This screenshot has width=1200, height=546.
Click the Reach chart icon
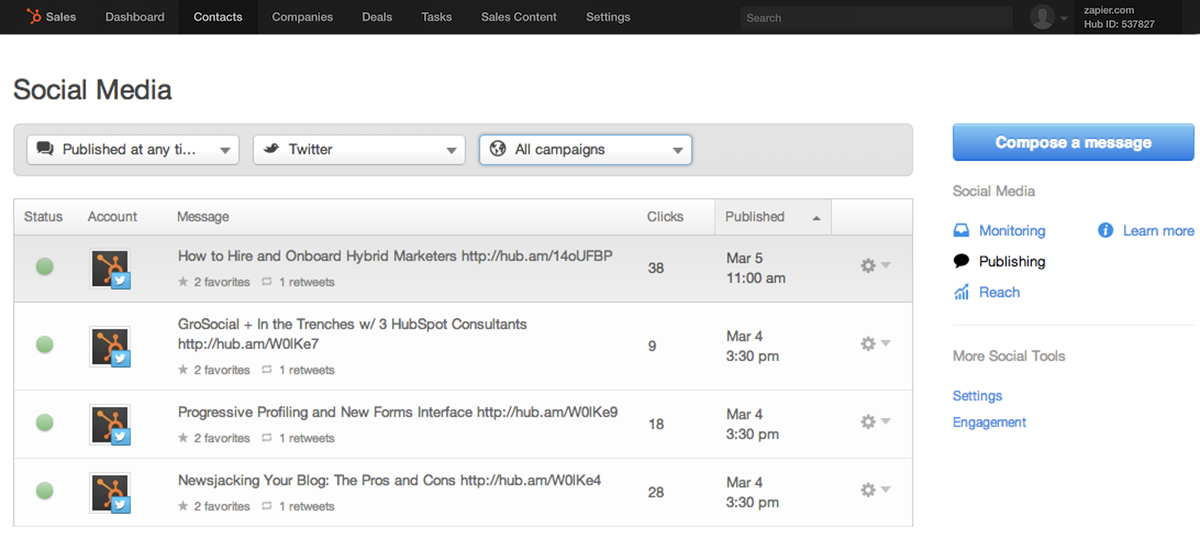[x=961, y=293]
